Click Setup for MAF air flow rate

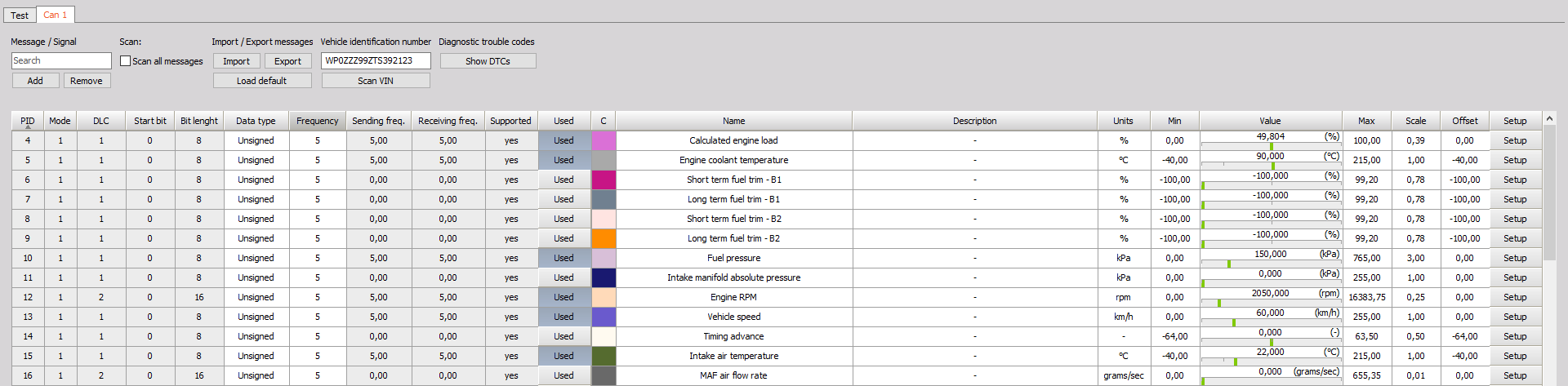(1515, 375)
